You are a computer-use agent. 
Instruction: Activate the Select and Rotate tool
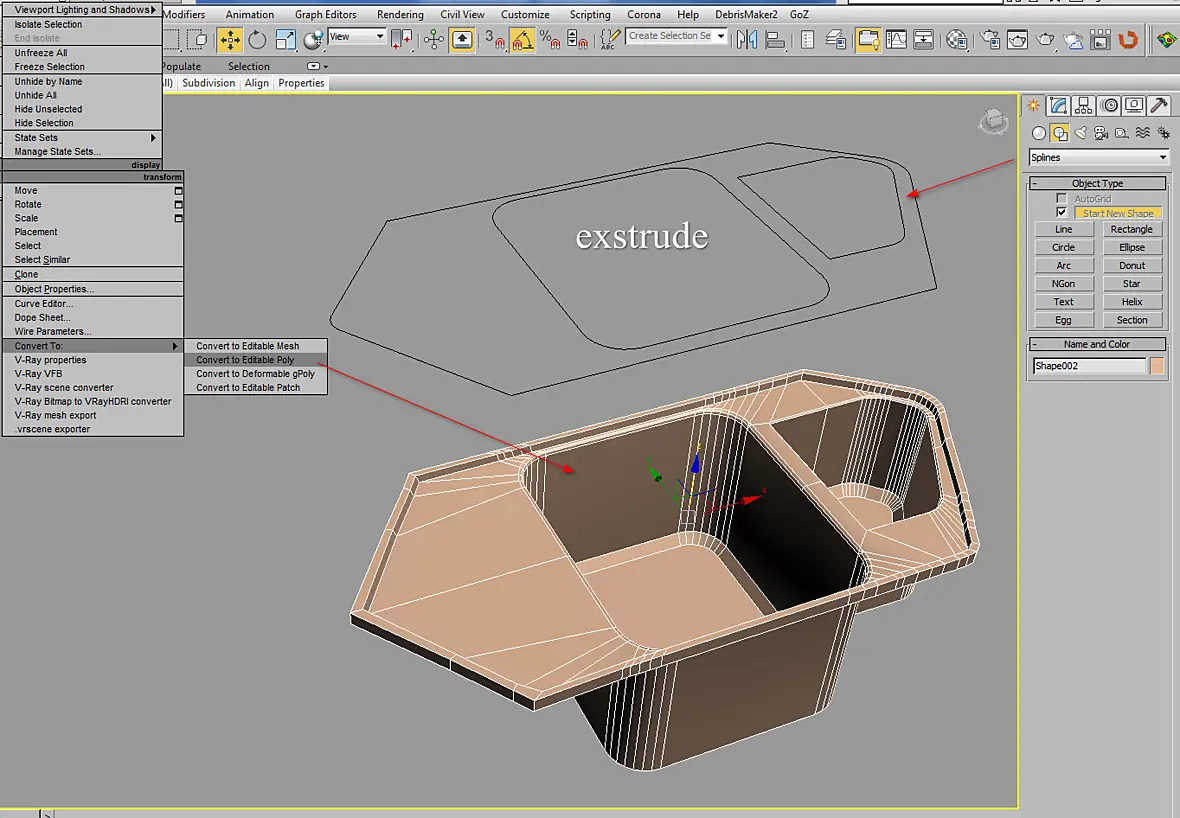[x=257, y=39]
